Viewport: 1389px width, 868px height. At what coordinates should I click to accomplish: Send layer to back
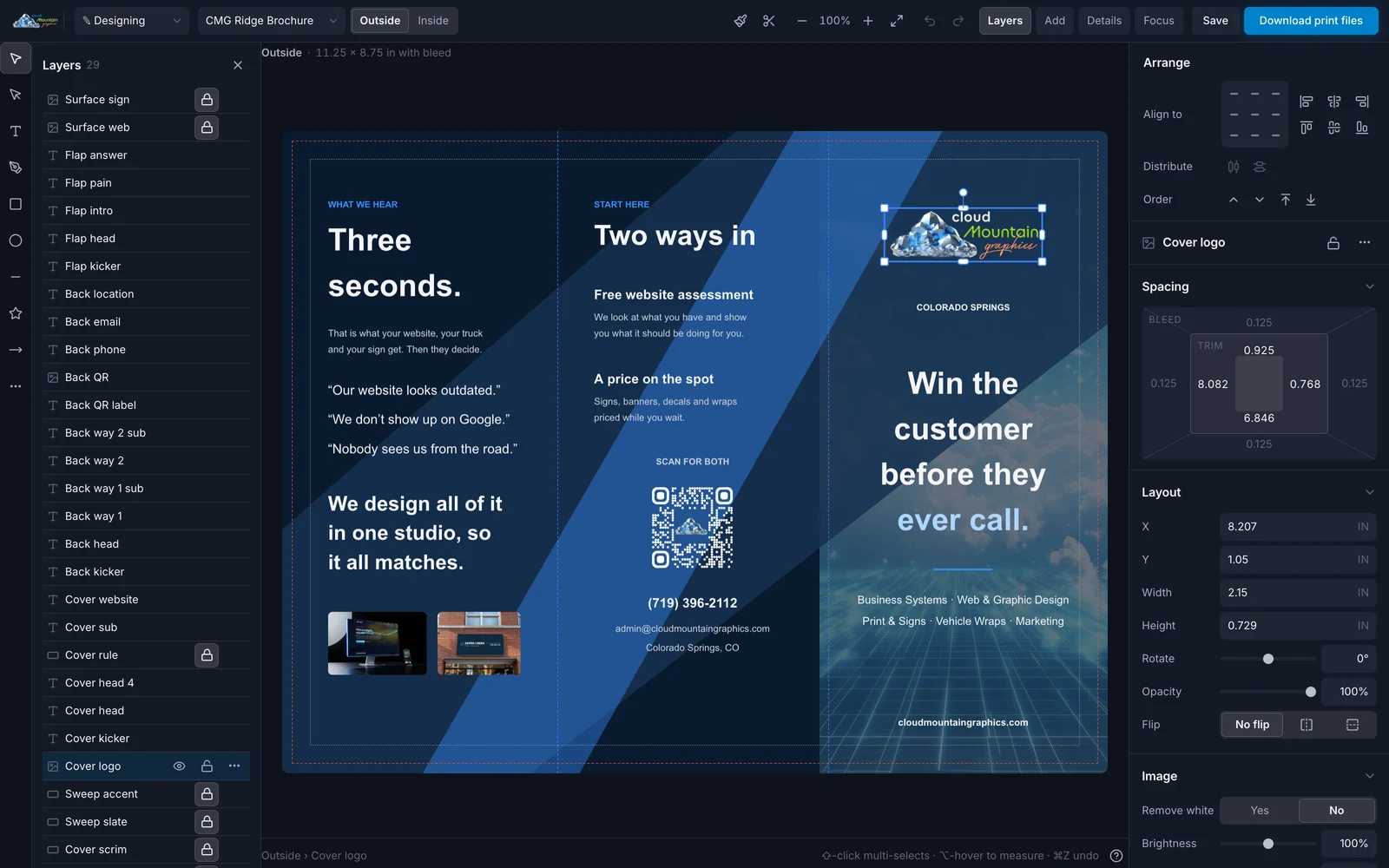click(1311, 200)
